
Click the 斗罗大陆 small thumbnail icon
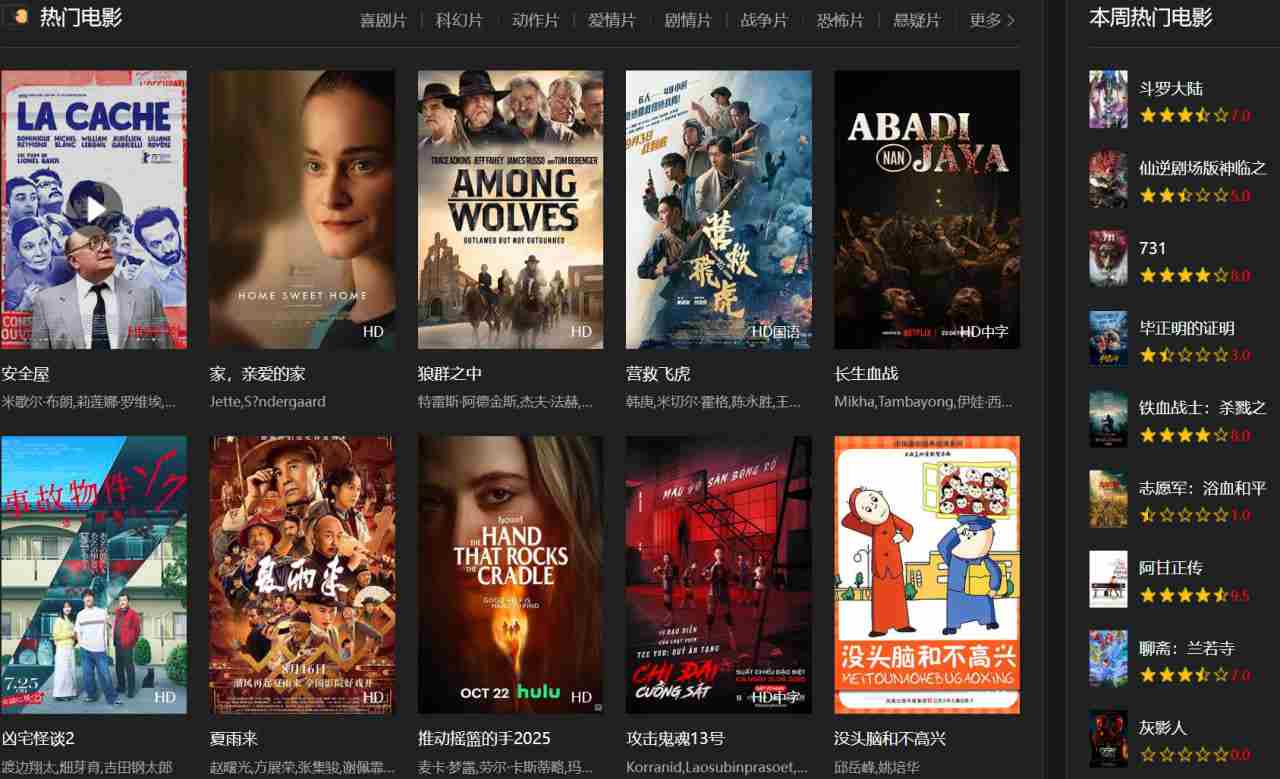coord(1108,99)
